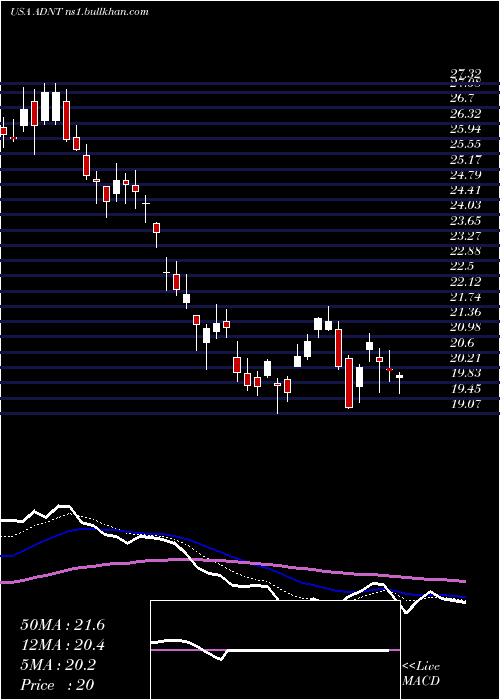The image size is (500, 700).
Task: Click the '<<Live MACD' label
Action: point(421,674)
